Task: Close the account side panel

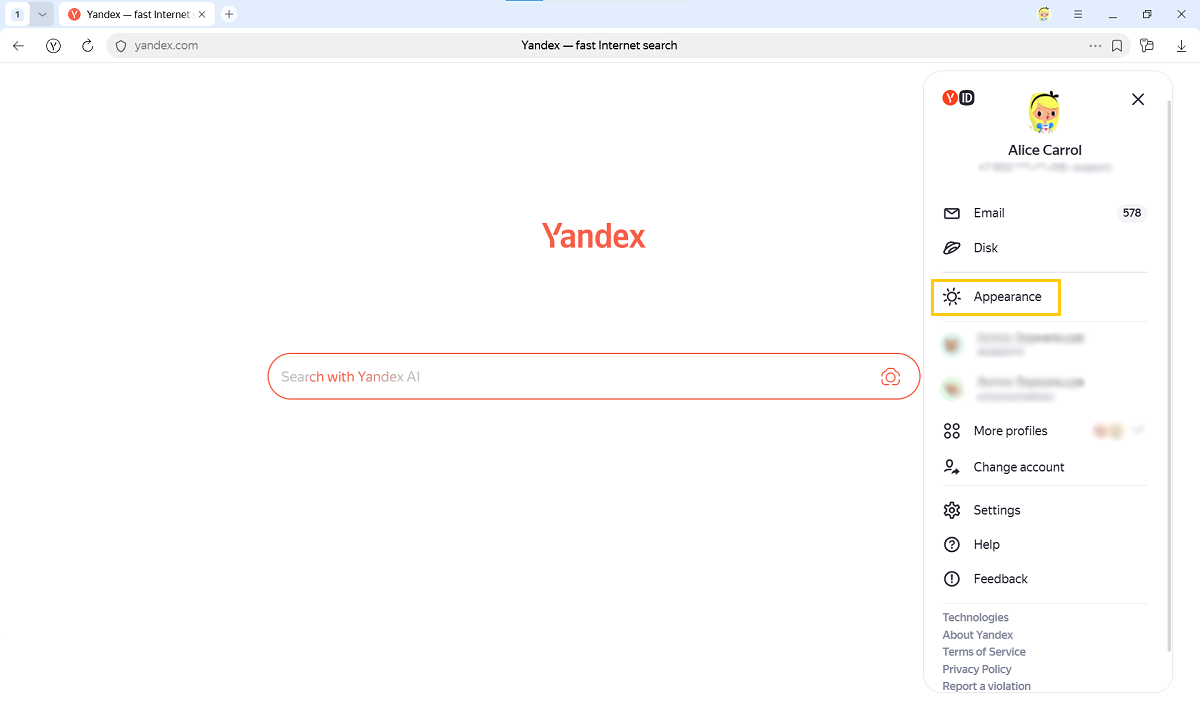Action: point(1137,99)
